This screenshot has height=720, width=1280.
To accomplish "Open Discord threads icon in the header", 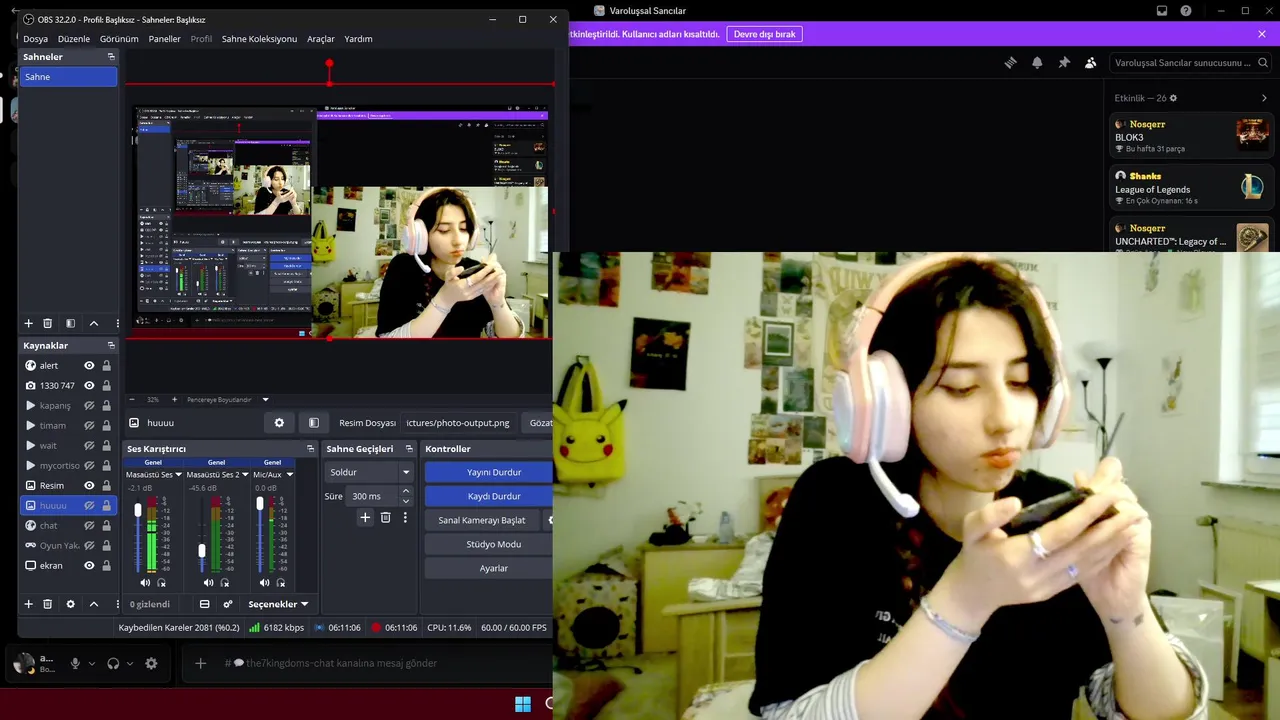I will [1010, 62].
